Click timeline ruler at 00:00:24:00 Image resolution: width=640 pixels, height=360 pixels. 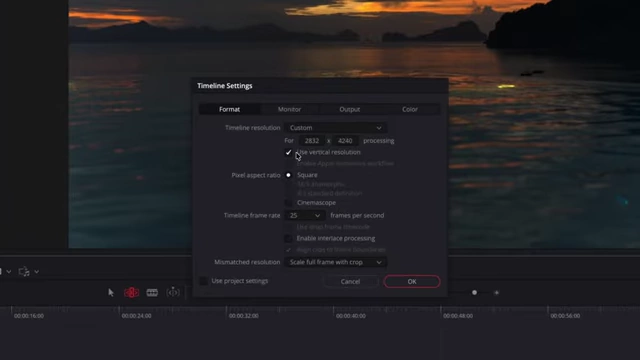pyautogui.click(x=136, y=316)
